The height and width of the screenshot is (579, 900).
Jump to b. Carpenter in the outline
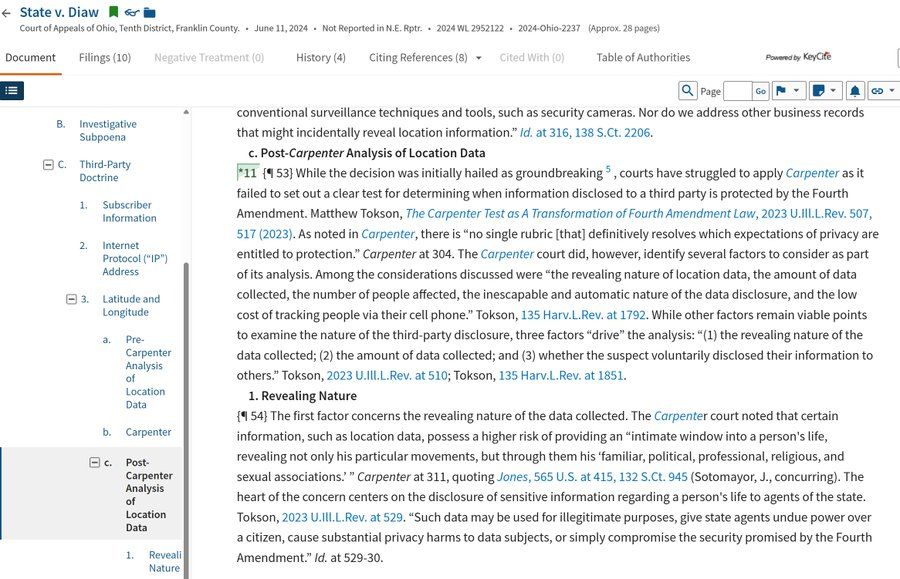coord(148,432)
